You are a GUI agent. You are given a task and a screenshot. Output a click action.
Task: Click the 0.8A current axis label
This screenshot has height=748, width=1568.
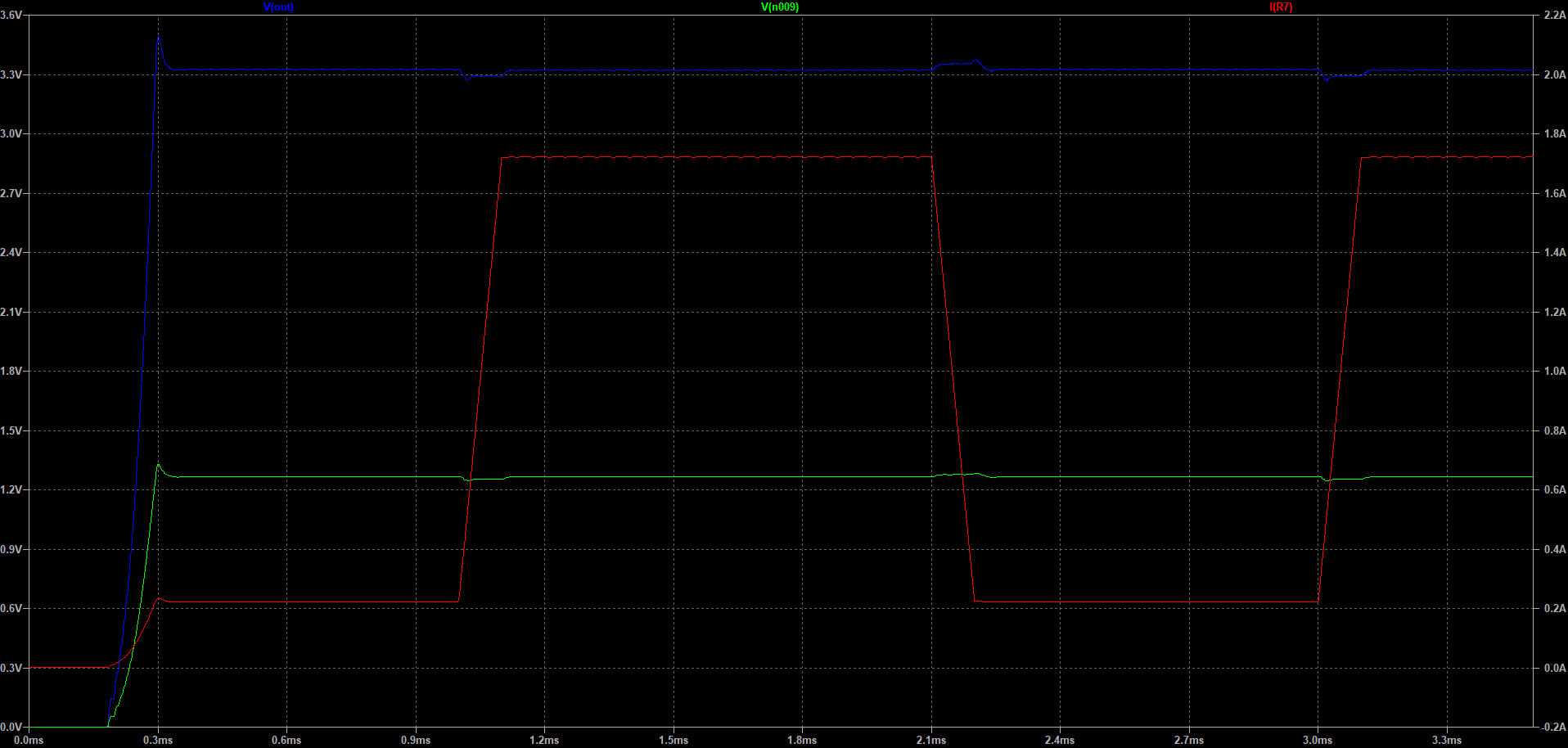point(1554,430)
